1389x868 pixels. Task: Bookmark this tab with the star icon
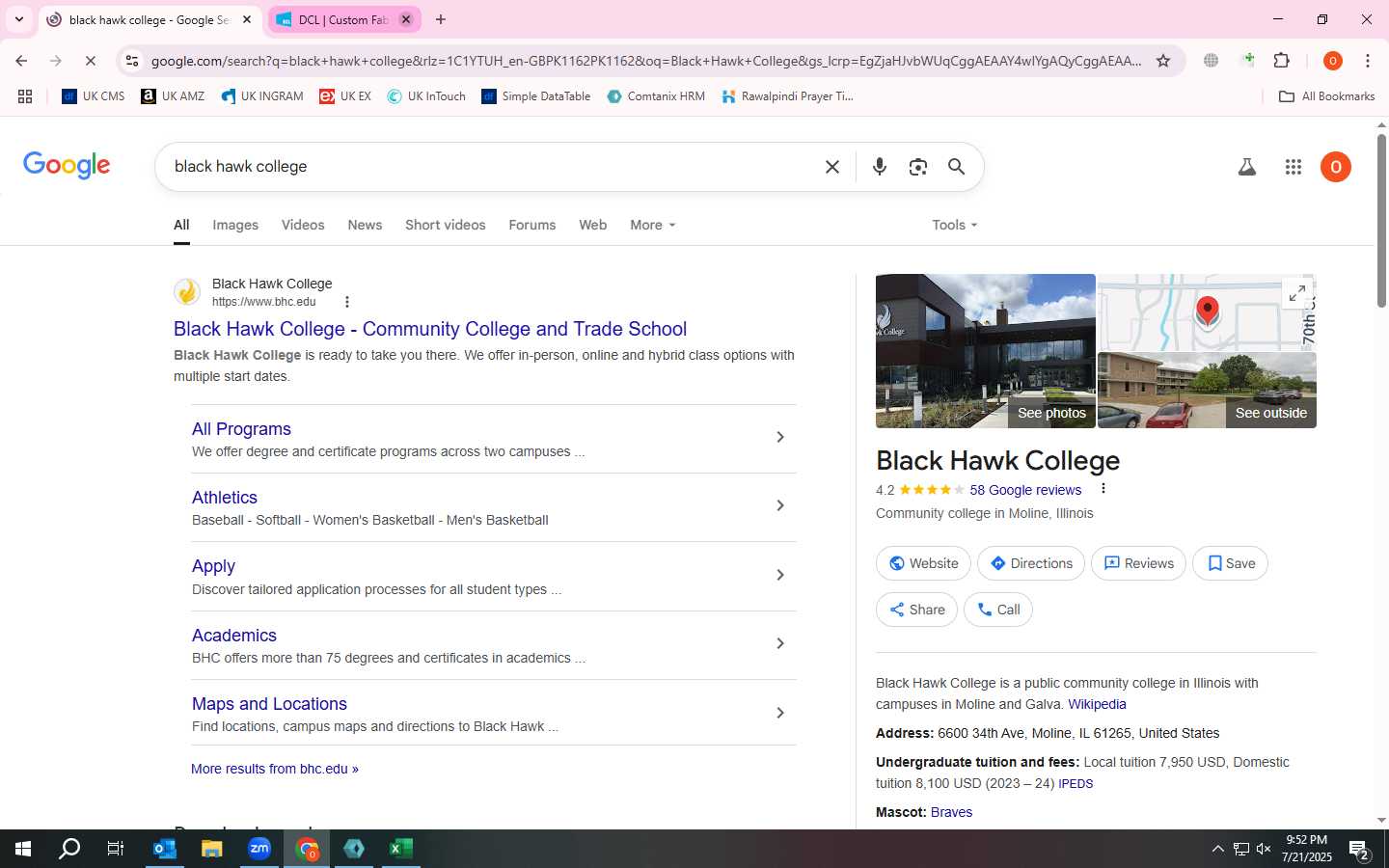click(x=1163, y=61)
